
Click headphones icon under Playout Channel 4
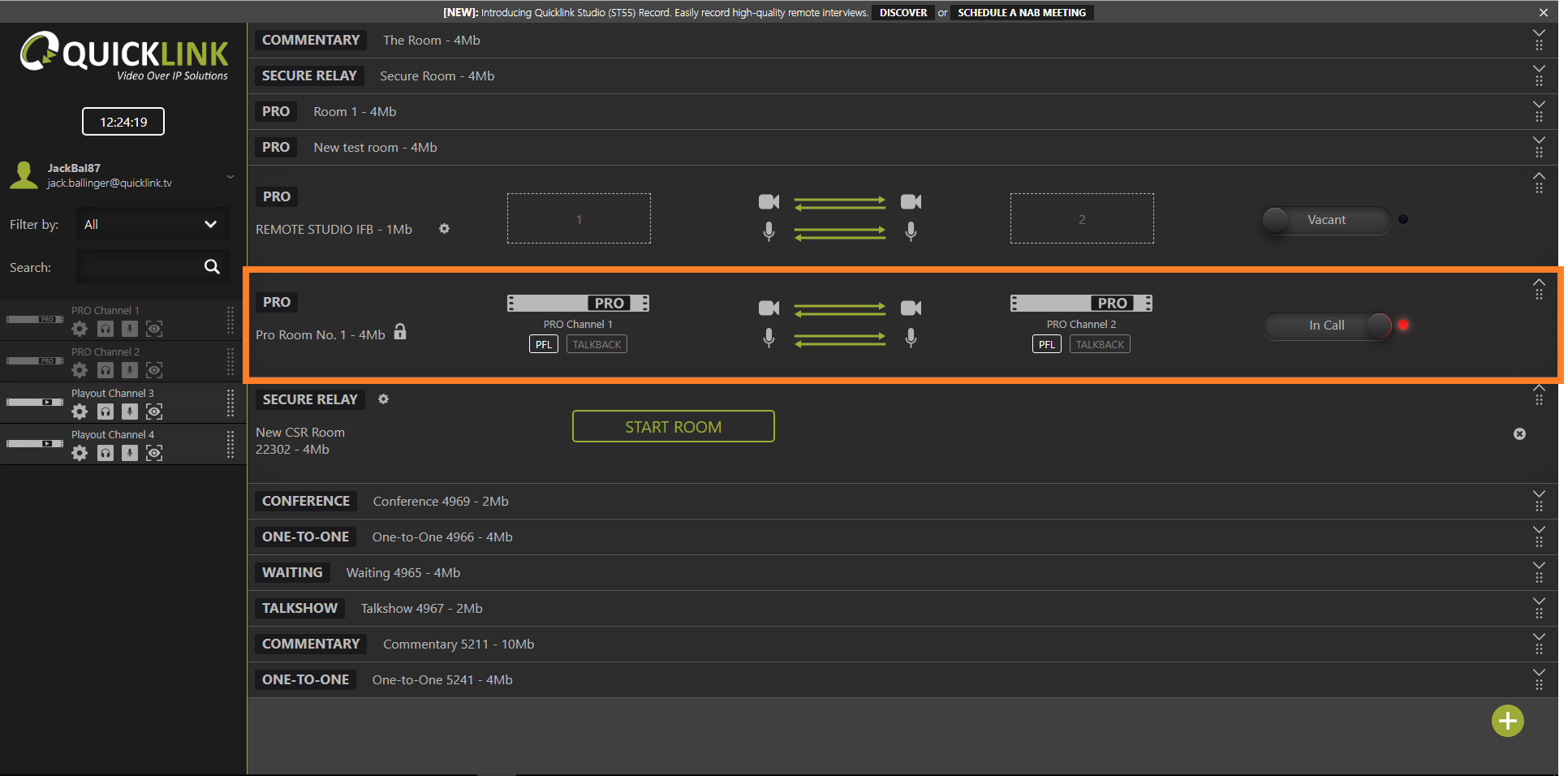point(106,453)
